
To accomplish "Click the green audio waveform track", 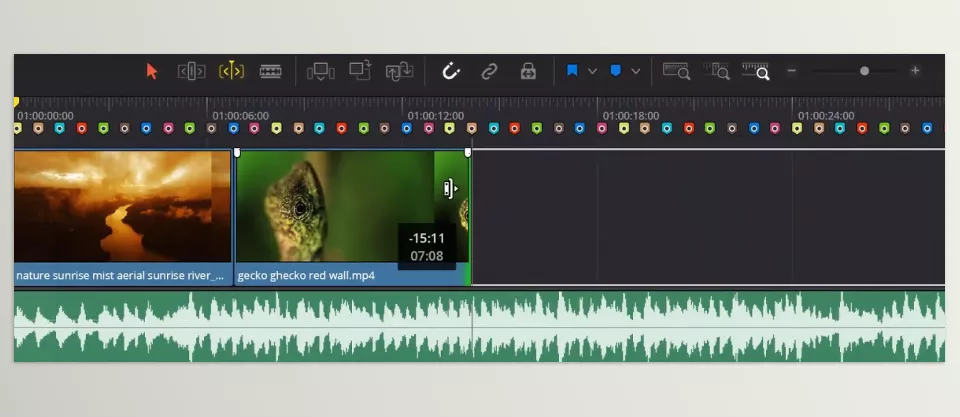I will pos(479,326).
